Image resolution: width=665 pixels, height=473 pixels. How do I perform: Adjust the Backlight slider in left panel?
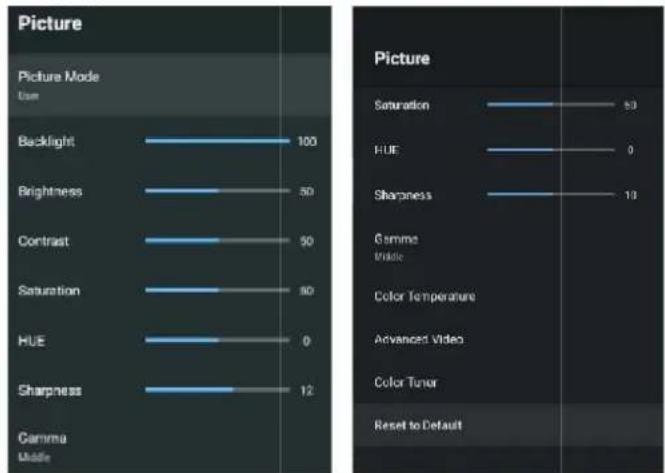[218, 141]
